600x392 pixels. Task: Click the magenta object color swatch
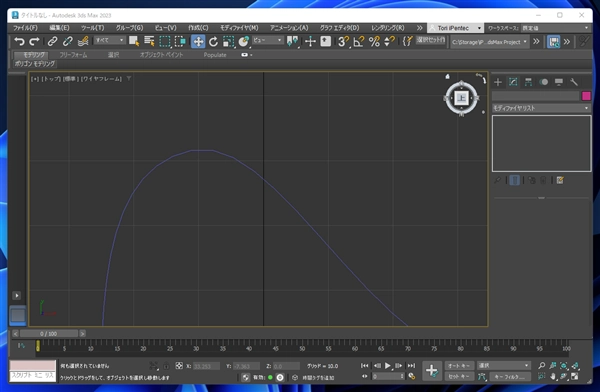tap(586, 96)
